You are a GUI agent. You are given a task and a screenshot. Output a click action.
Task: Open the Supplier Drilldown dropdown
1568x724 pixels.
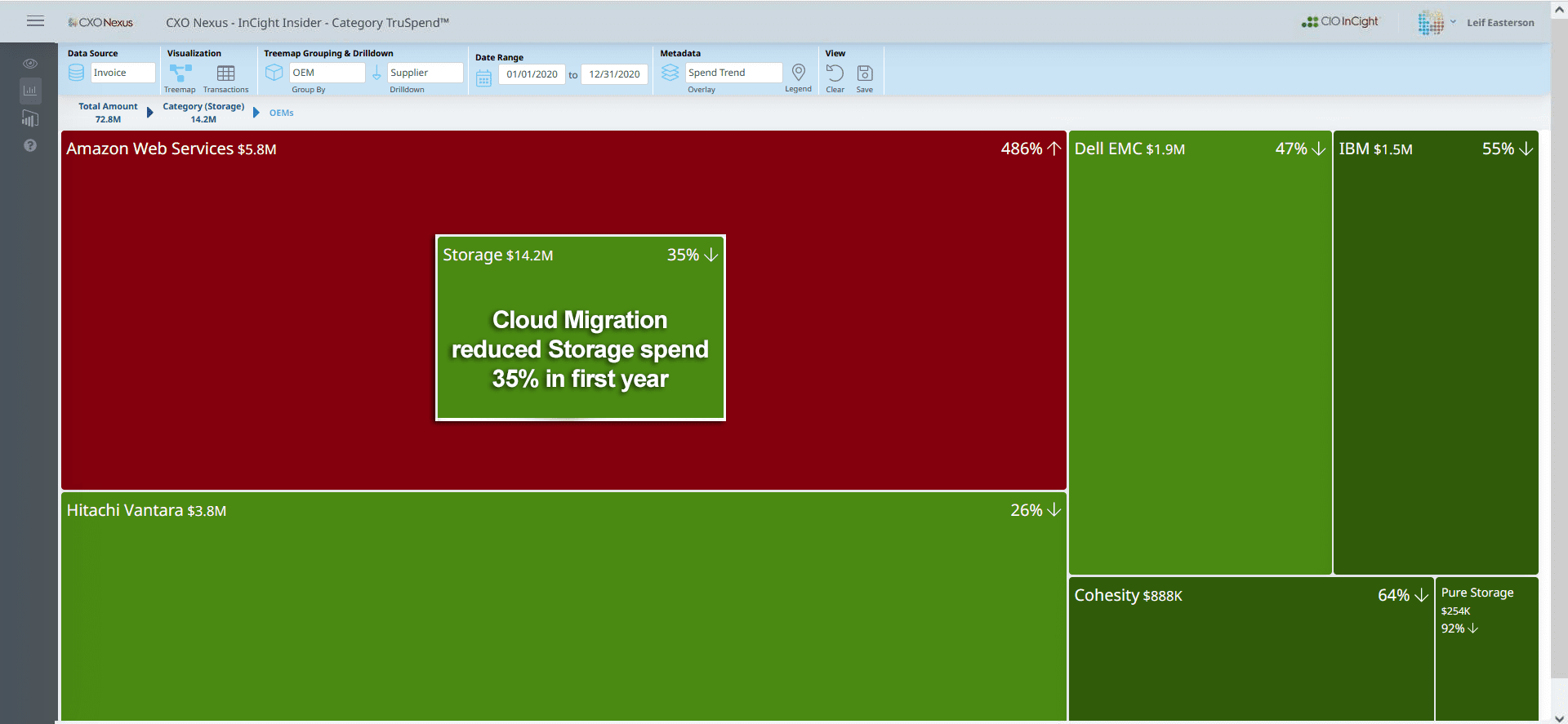[x=425, y=73]
